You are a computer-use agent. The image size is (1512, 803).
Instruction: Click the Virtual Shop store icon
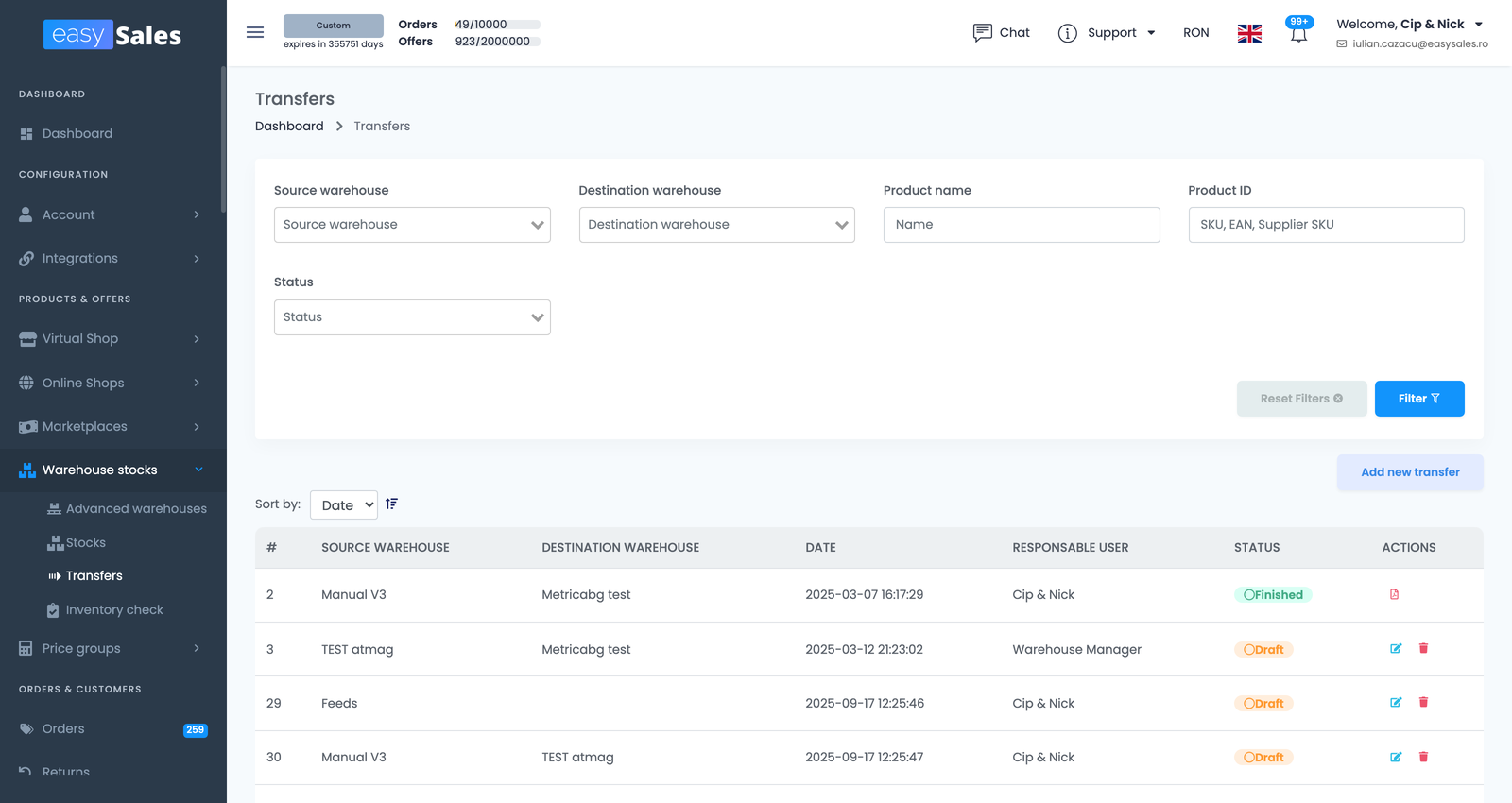(27, 339)
